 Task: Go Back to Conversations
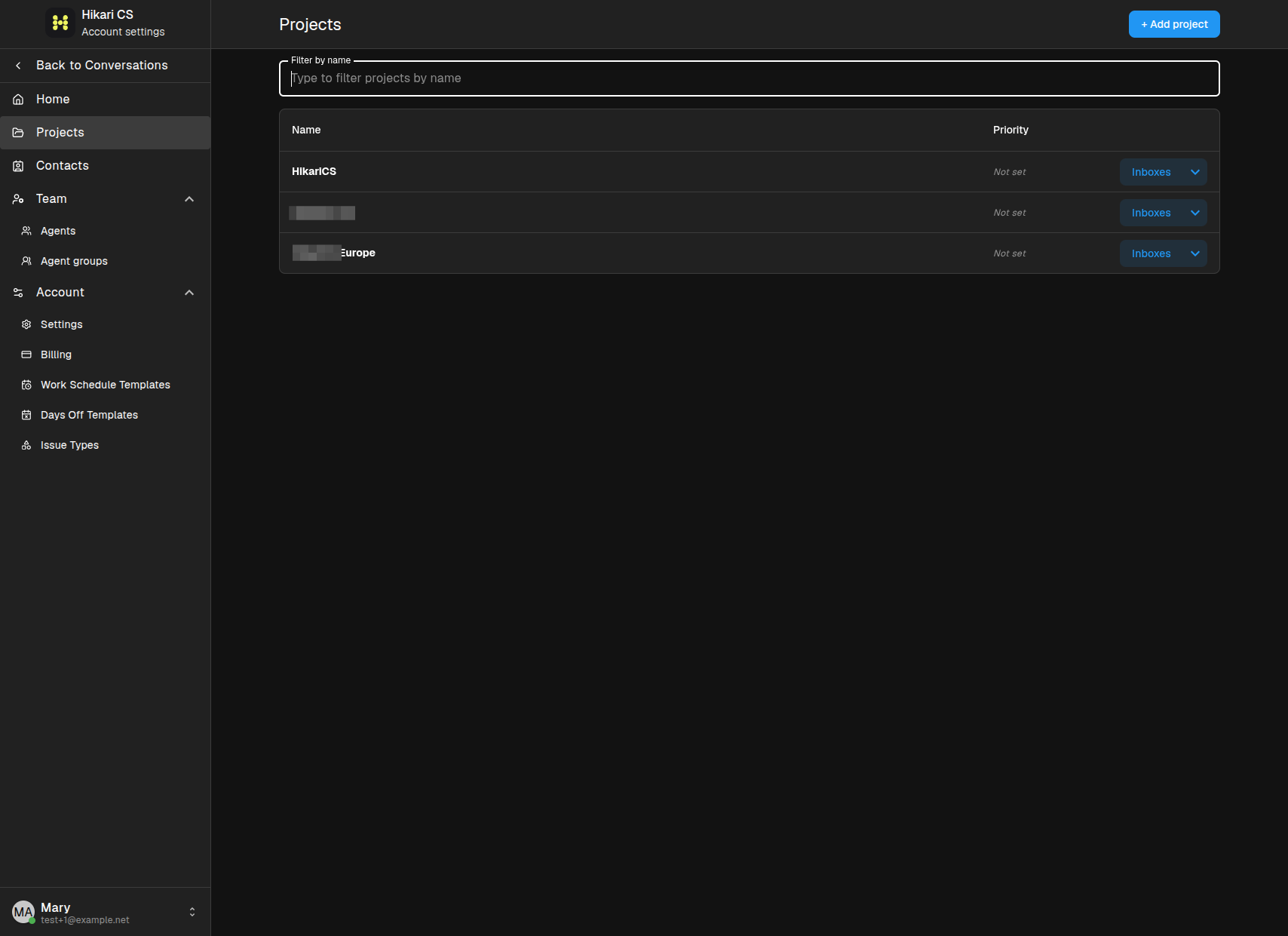[x=106, y=66]
